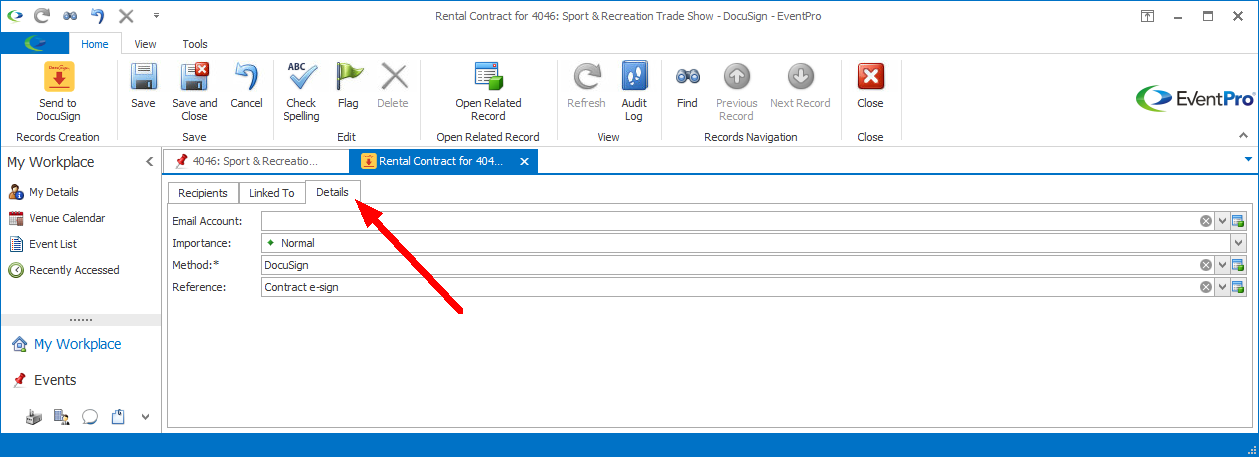Clear the Email Account field value
Viewport: 1259px width, 457px height.
(x=1206, y=221)
